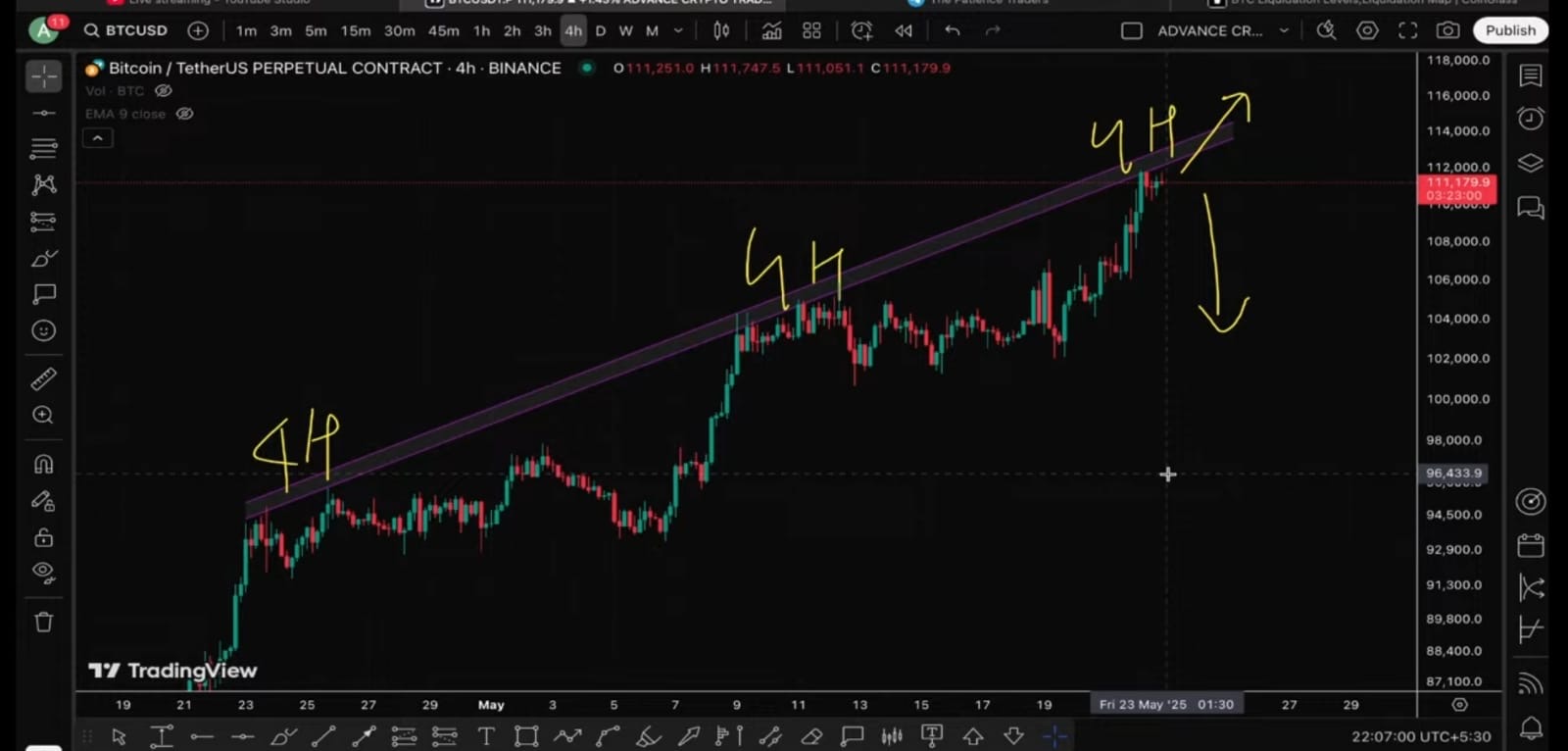Click the 100,000.0 price scale label
The height and width of the screenshot is (751, 1568).
pyautogui.click(x=1457, y=399)
